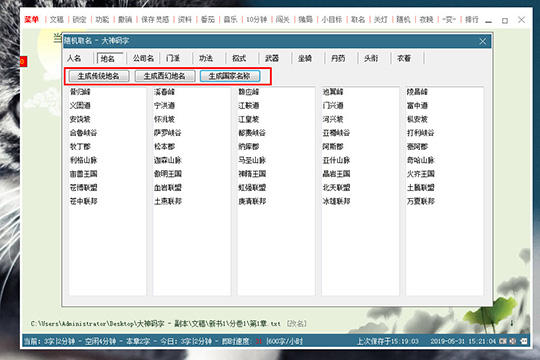Click 撤销 to undo
540x360 pixels.
(x=125, y=20)
